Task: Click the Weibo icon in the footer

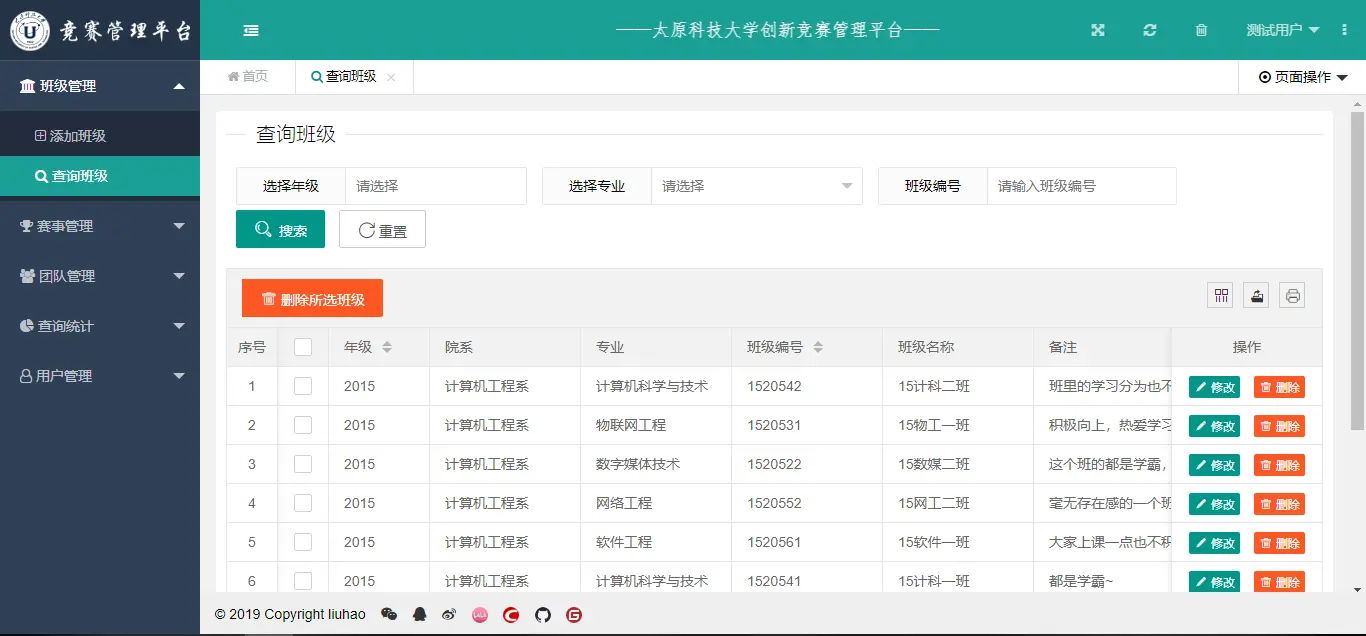Action: coord(450,614)
